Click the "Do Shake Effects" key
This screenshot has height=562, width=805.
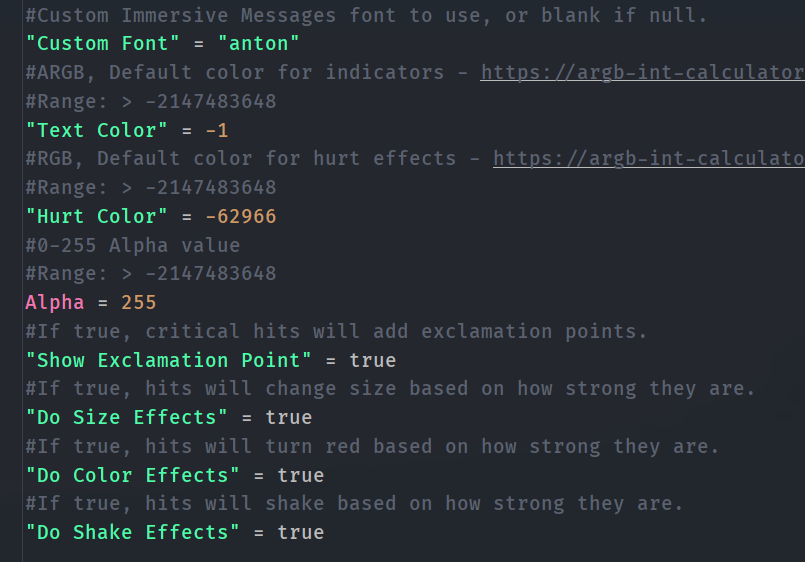(x=133, y=532)
